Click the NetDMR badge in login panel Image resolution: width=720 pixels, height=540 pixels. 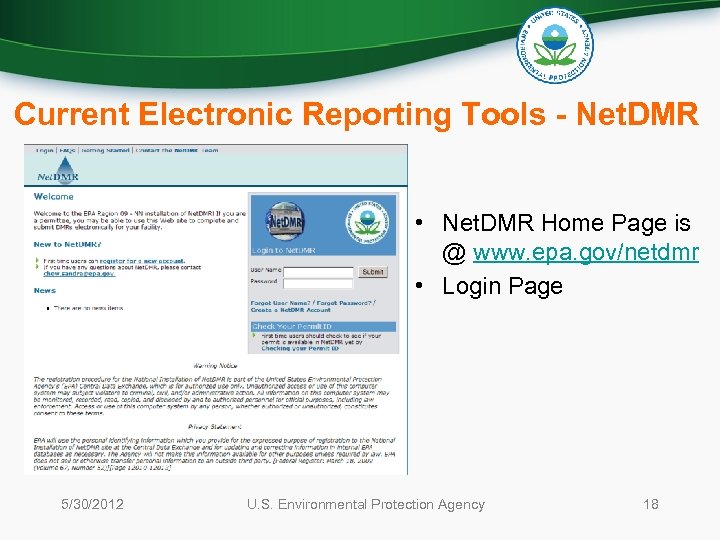point(285,221)
